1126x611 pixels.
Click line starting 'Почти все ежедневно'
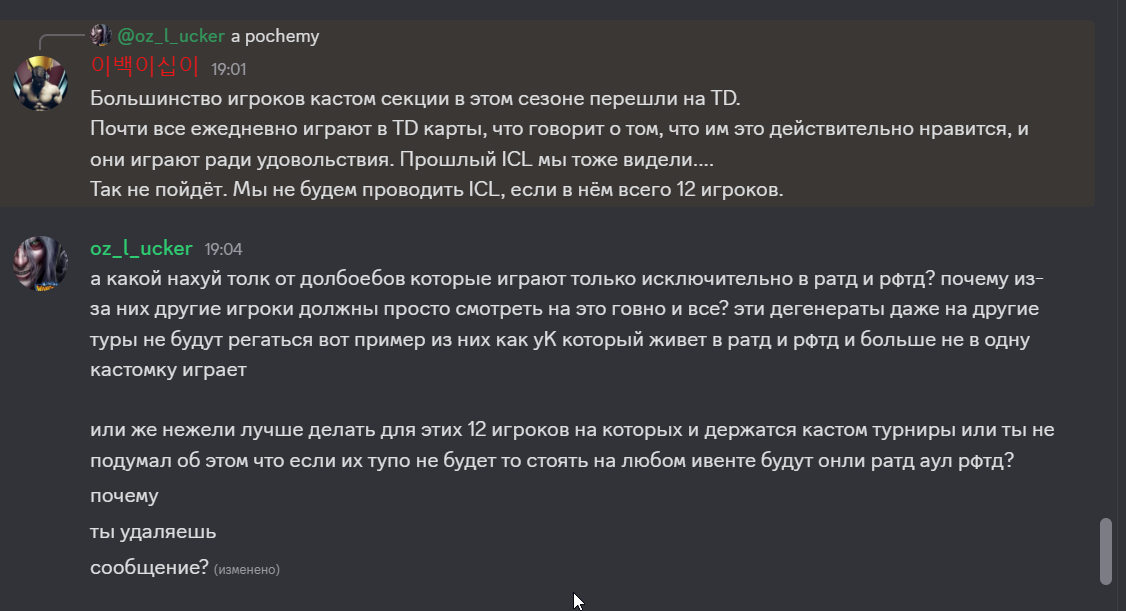click(559, 144)
